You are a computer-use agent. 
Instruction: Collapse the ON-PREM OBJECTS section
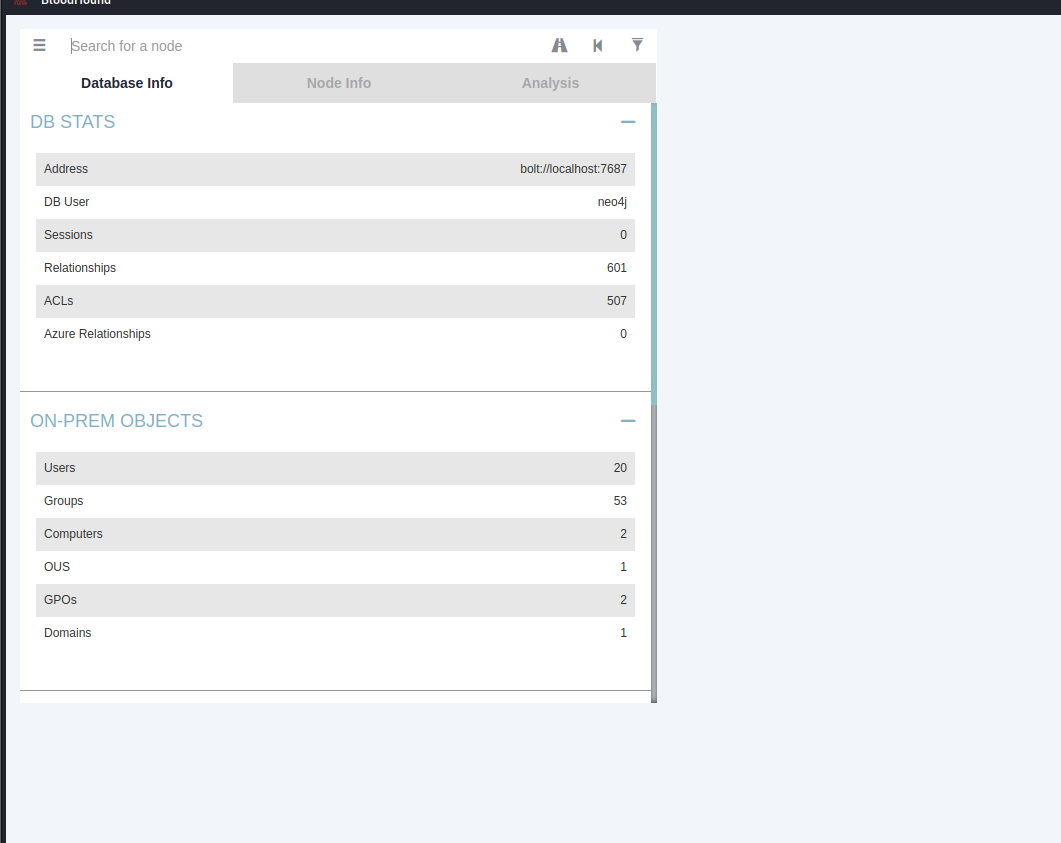pos(628,421)
